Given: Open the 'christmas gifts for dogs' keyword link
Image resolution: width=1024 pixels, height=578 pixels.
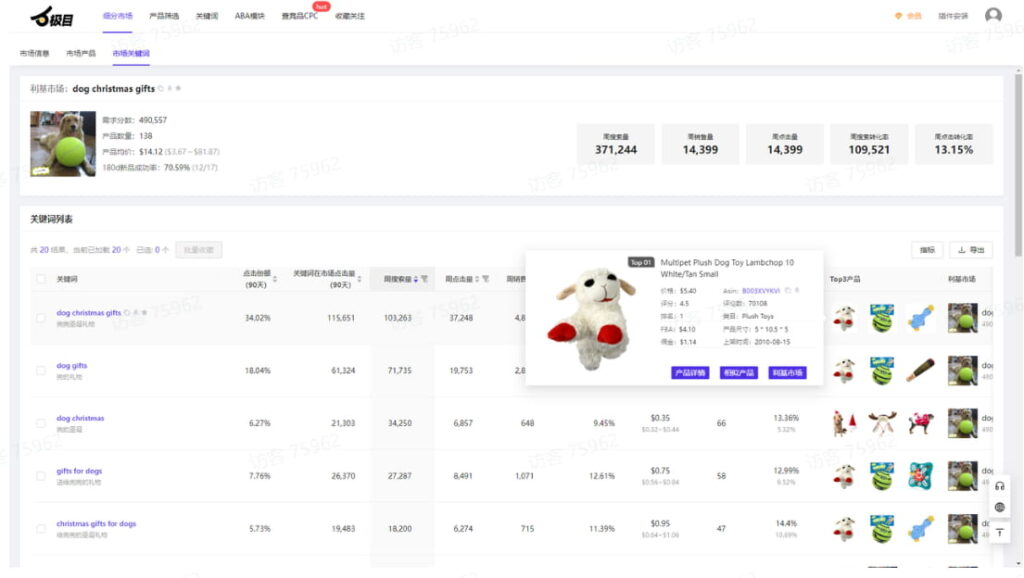Looking at the screenshot, I should 96,523.
